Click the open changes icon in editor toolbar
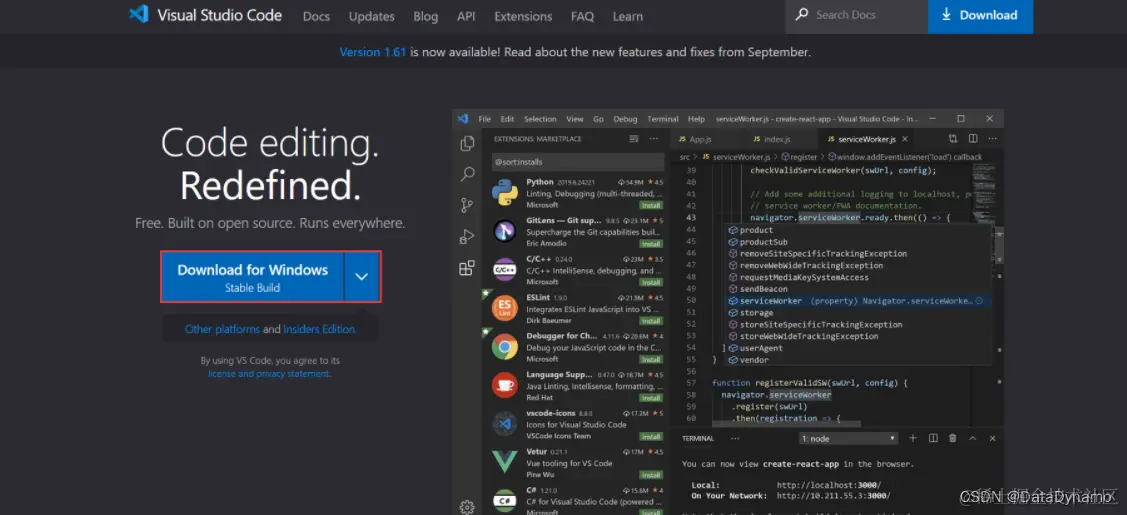Viewport: 1127px width, 515px height. click(x=953, y=139)
